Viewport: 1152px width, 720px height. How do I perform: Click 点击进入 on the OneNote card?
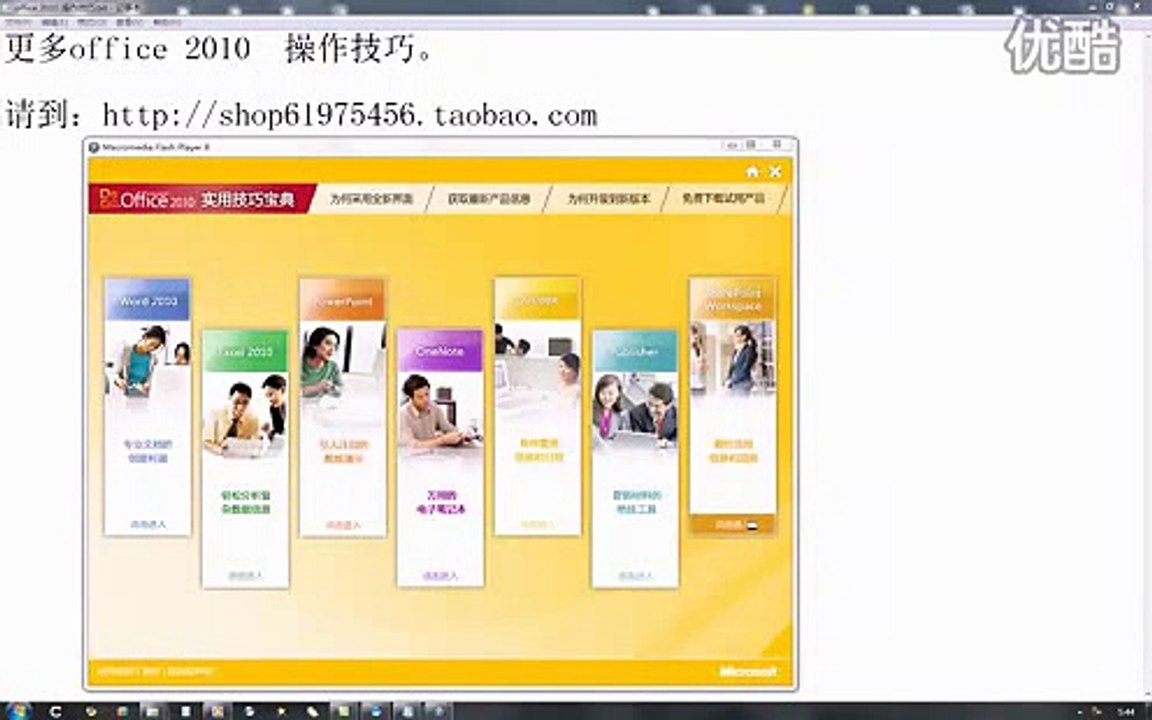tap(440, 576)
